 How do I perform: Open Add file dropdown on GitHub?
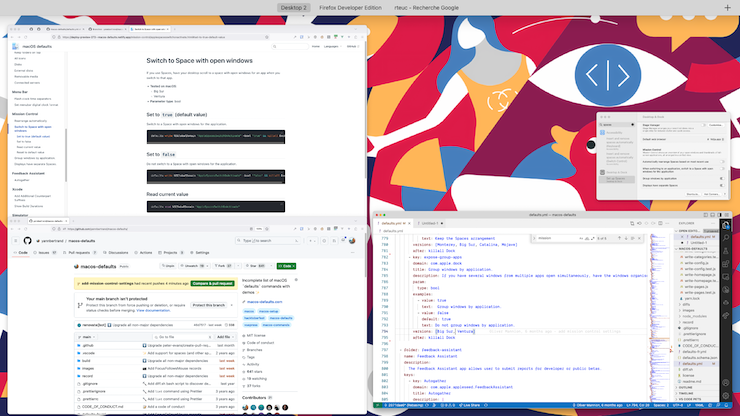click(225, 337)
